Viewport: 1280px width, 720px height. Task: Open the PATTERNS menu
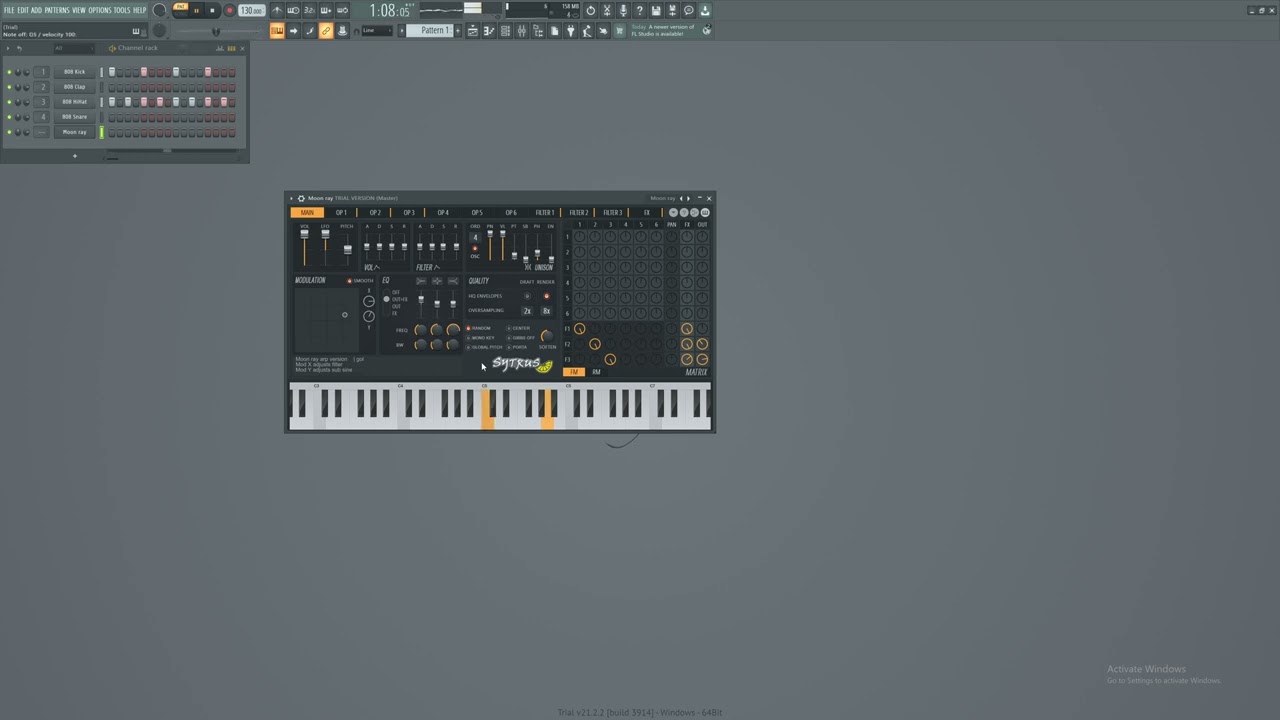[x=57, y=10]
